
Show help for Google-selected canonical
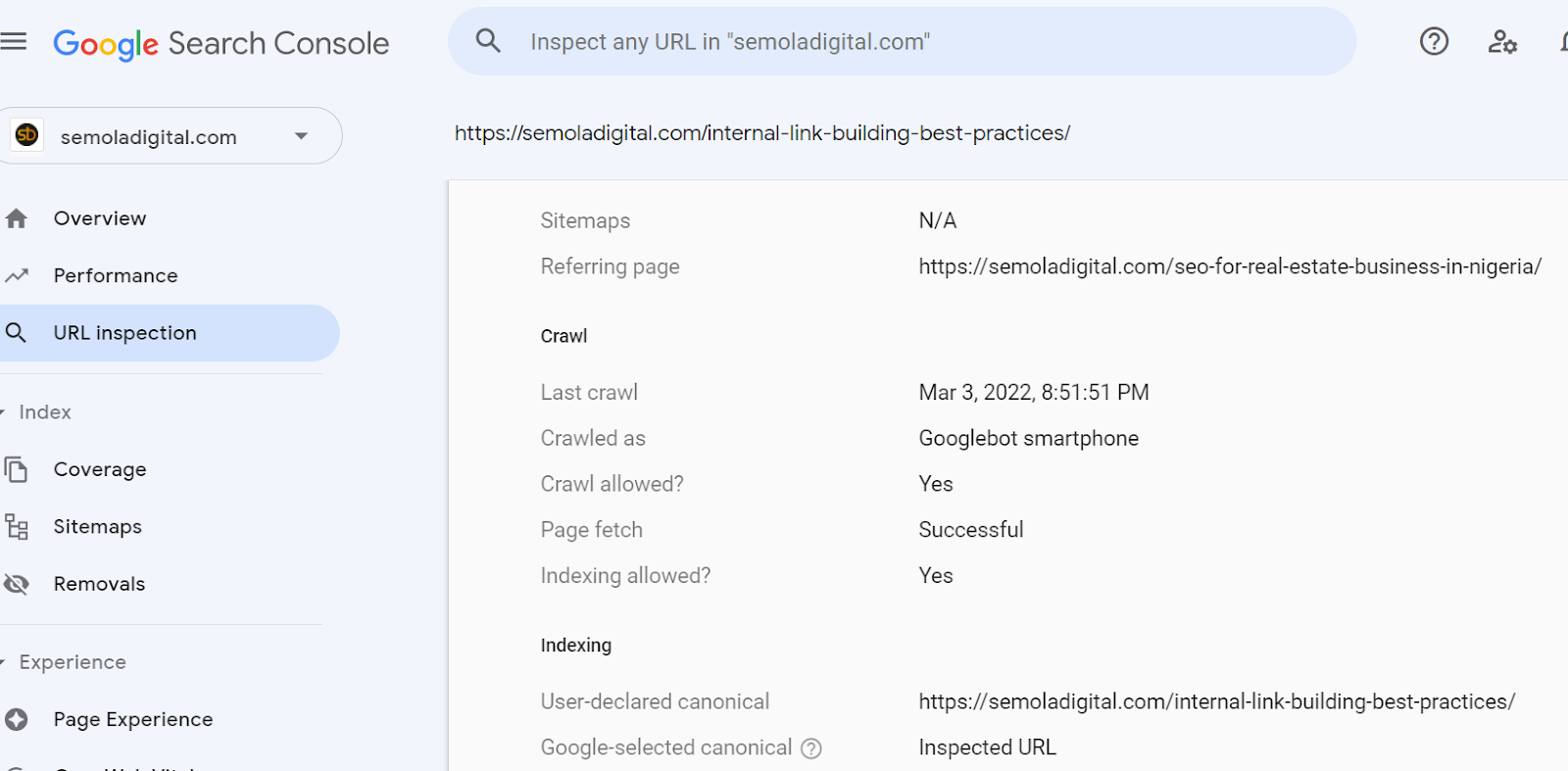(811, 748)
